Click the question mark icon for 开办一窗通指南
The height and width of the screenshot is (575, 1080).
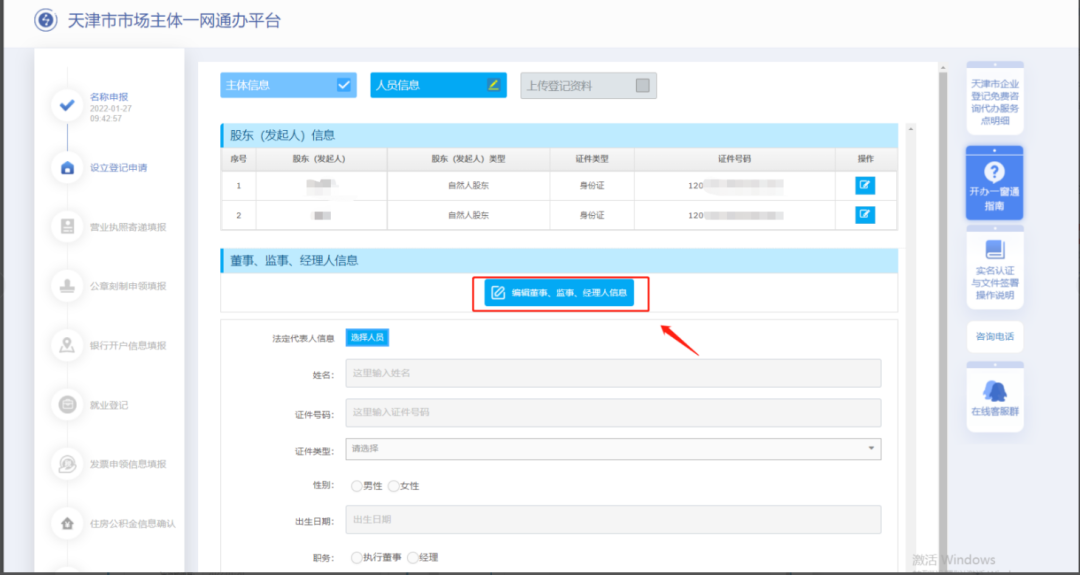(x=995, y=172)
